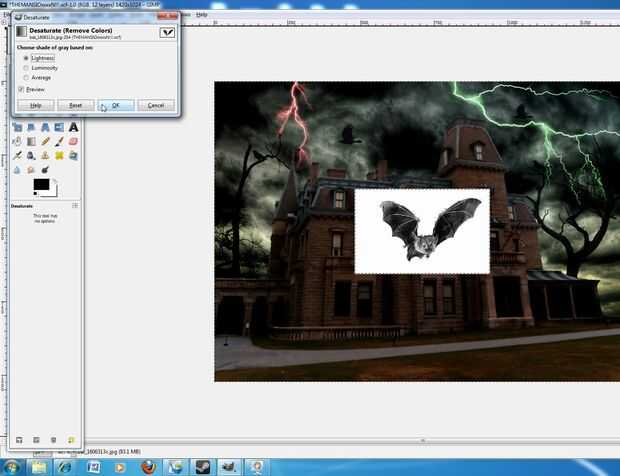Image resolution: width=620 pixels, height=476 pixels.
Task: Click Reset button in Desaturate dialog
Action: click(76, 106)
